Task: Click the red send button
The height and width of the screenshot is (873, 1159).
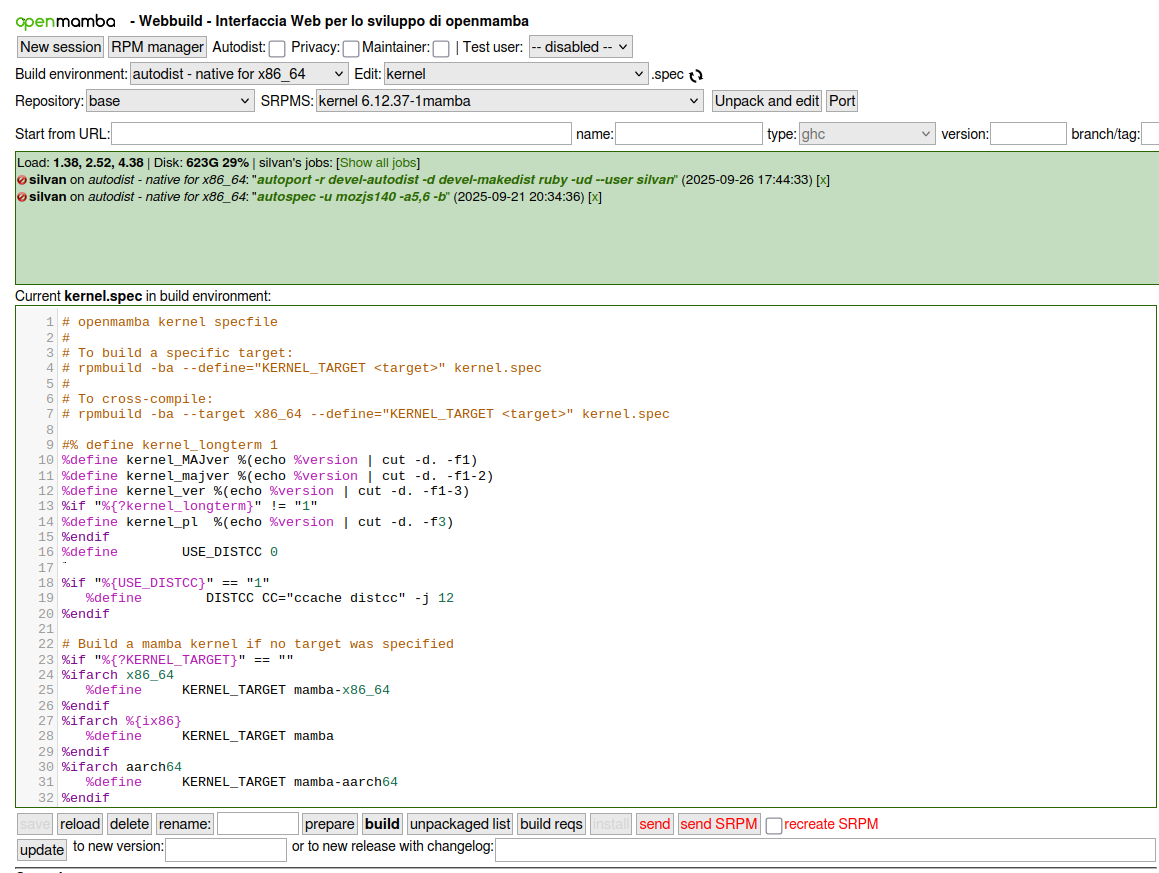Action: [x=655, y=824]
